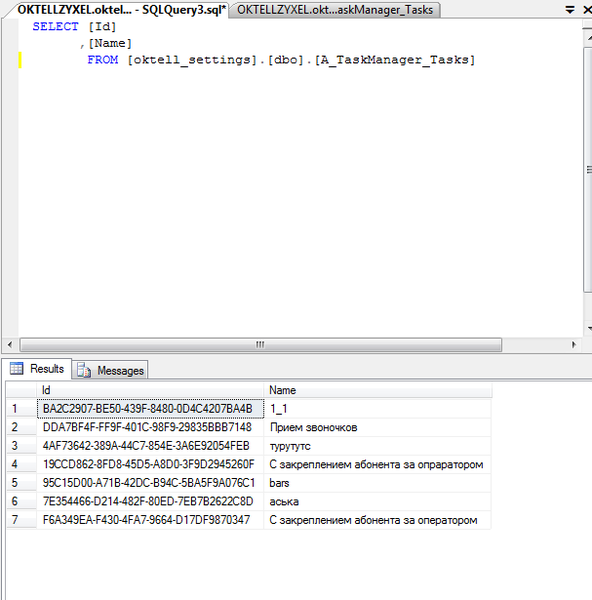Select Id cell DDA7BF4F-FF9F-401C-98F9-29835BBB7148

pos(150,427)
